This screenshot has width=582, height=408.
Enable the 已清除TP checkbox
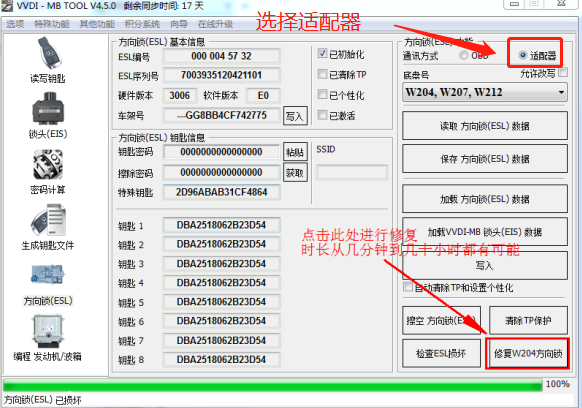(x=322, y=74)
